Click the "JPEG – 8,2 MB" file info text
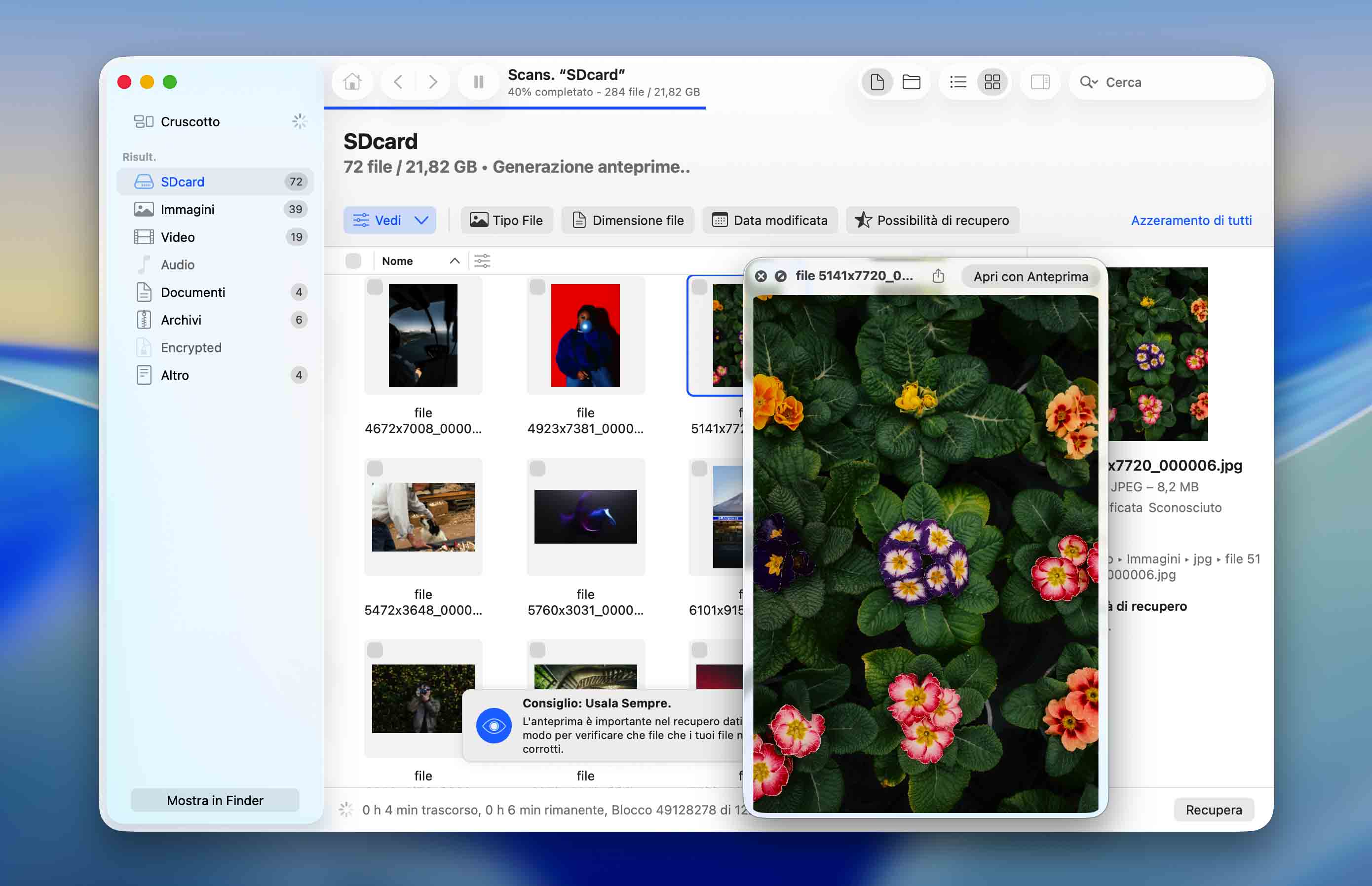1372x886 pixels. (x=1154, y=487)
